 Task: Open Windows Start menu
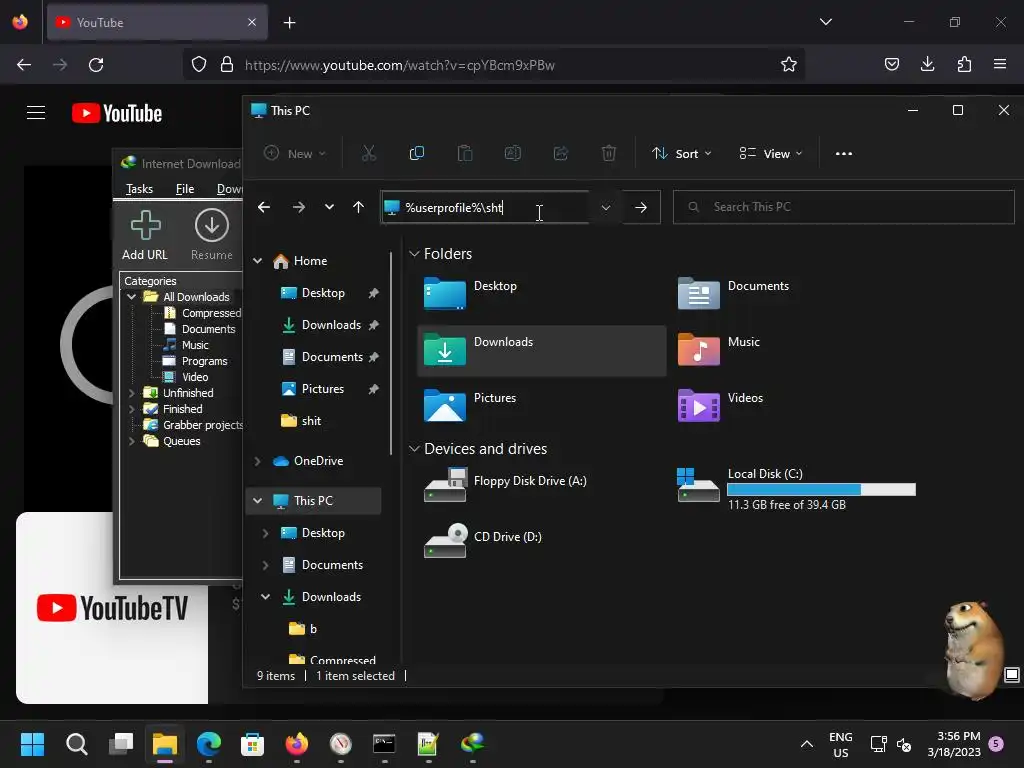coord(32,744)
